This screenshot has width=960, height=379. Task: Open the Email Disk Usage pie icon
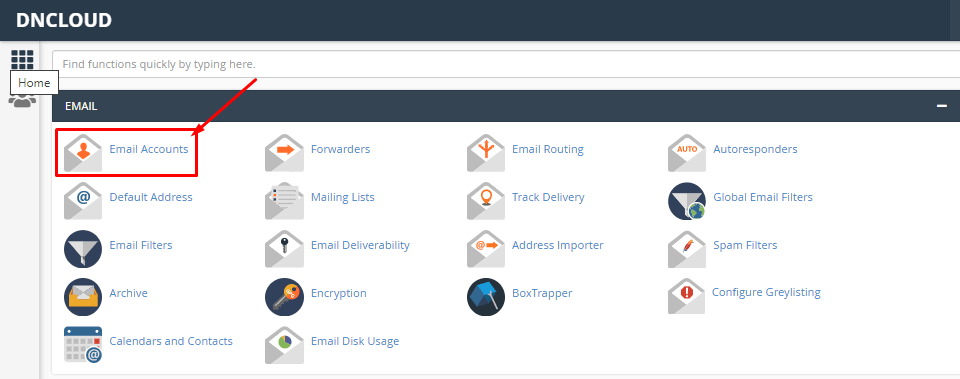284,344
